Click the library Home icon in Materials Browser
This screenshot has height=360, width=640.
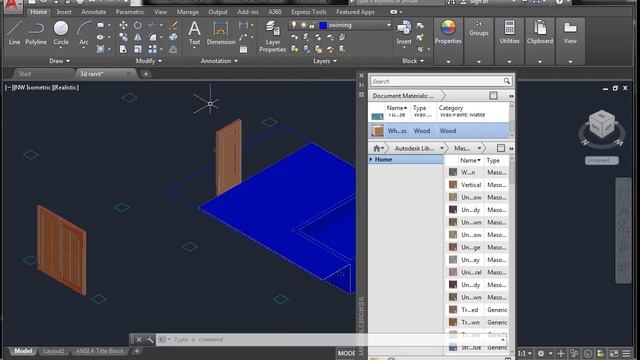(x=377, y=148)
